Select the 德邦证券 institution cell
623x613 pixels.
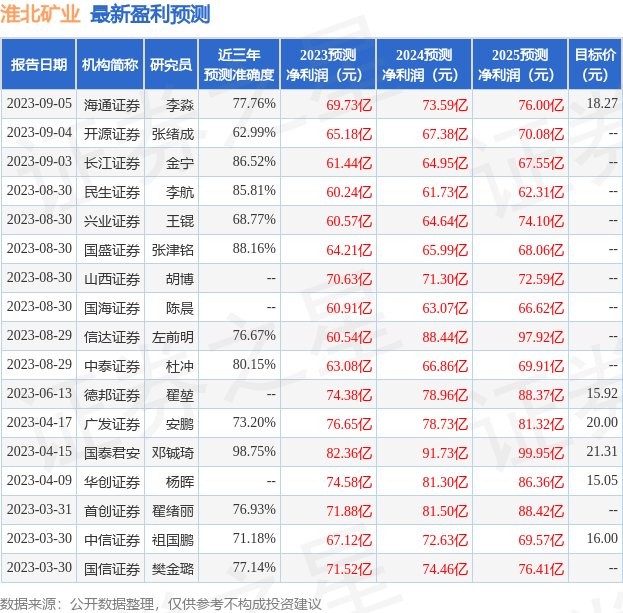pos(112,395)
